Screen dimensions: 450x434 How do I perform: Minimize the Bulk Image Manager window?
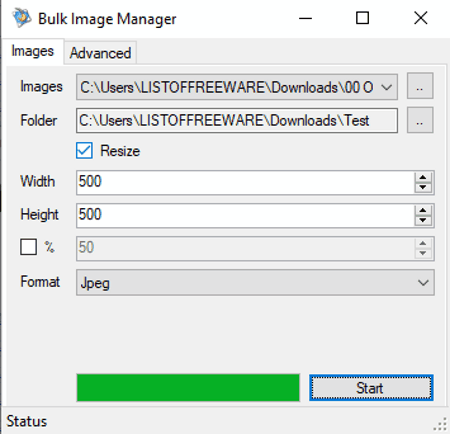pyautogui.click(x=305, y=18)
